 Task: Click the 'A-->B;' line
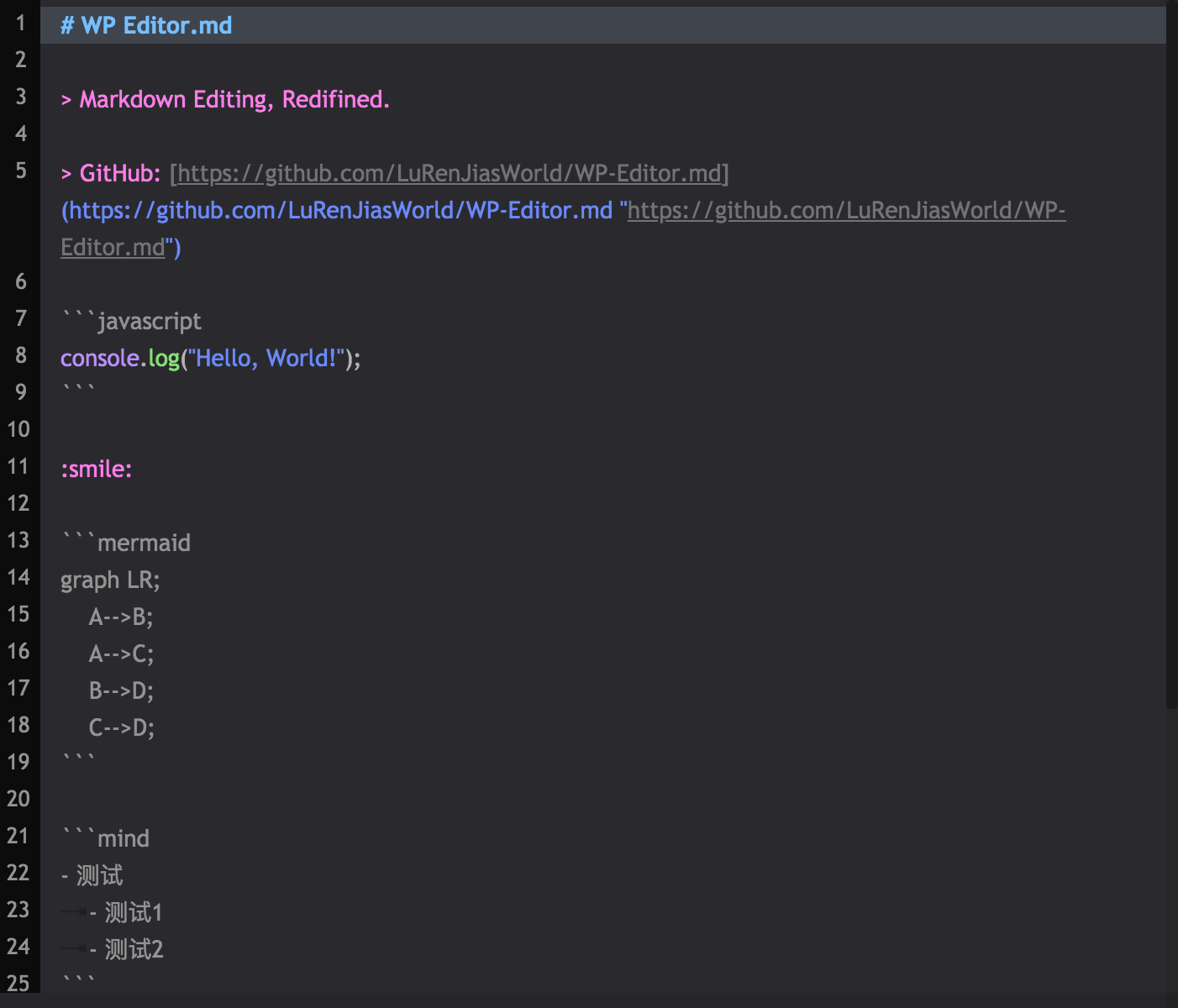[x=121, y=617]
